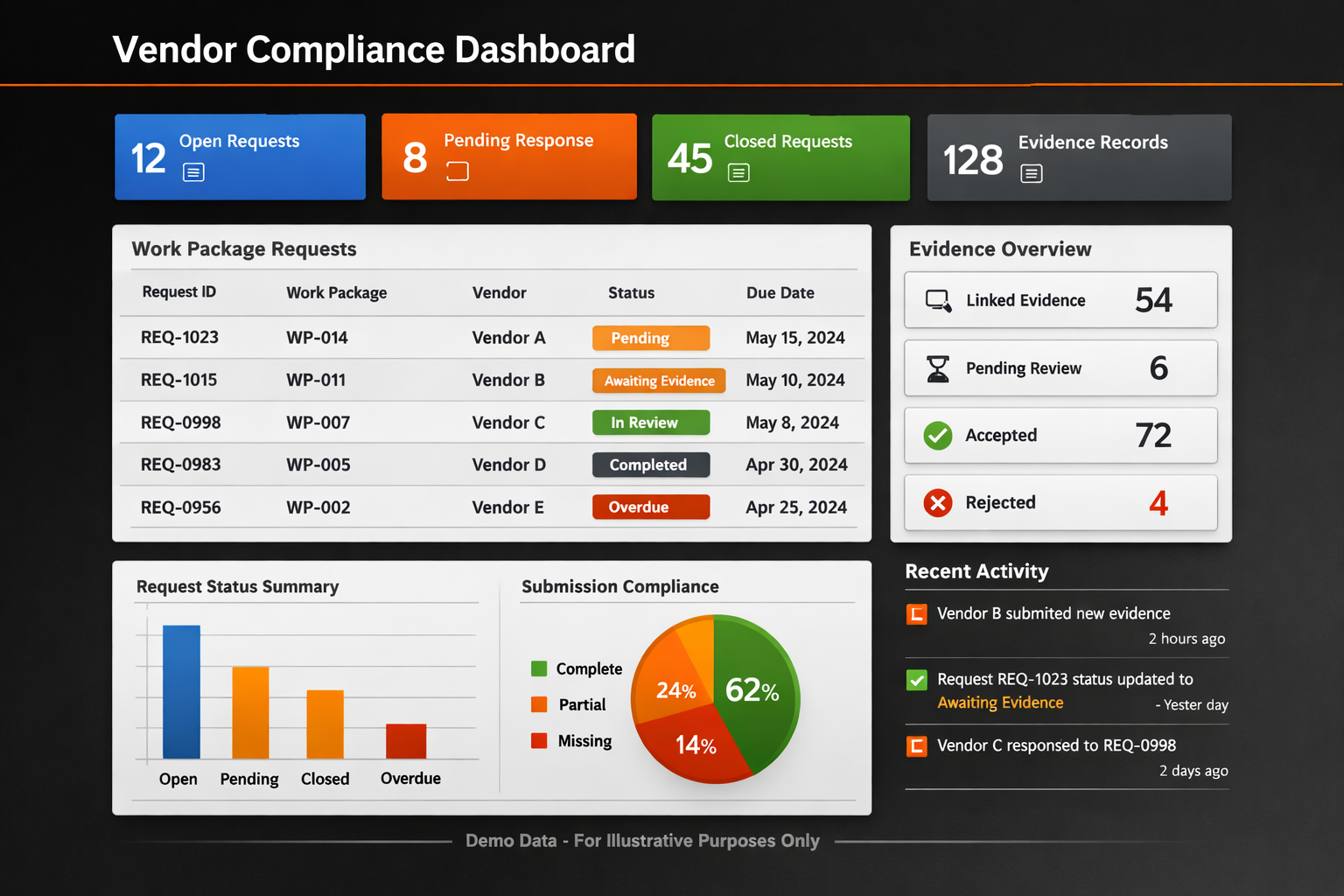Switch to the Submission Compliance view
1344x896 pixels.
click(620, 587)
